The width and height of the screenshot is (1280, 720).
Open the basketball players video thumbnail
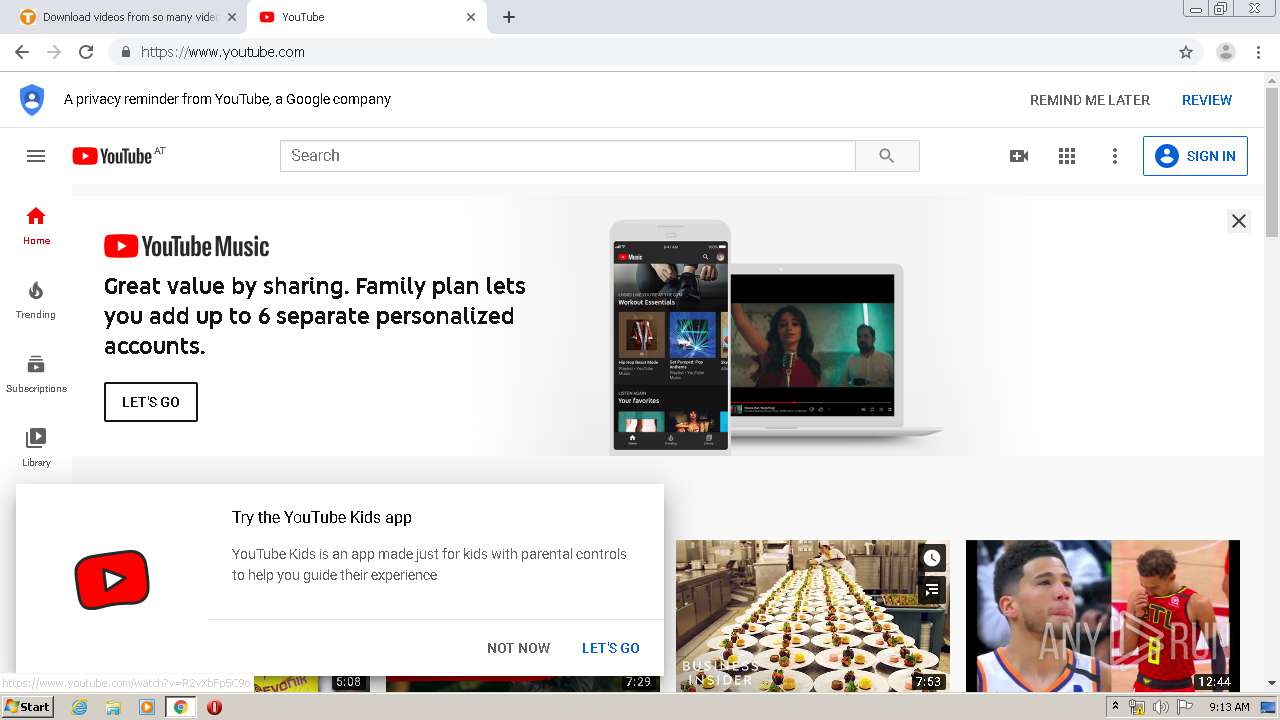1103,615
